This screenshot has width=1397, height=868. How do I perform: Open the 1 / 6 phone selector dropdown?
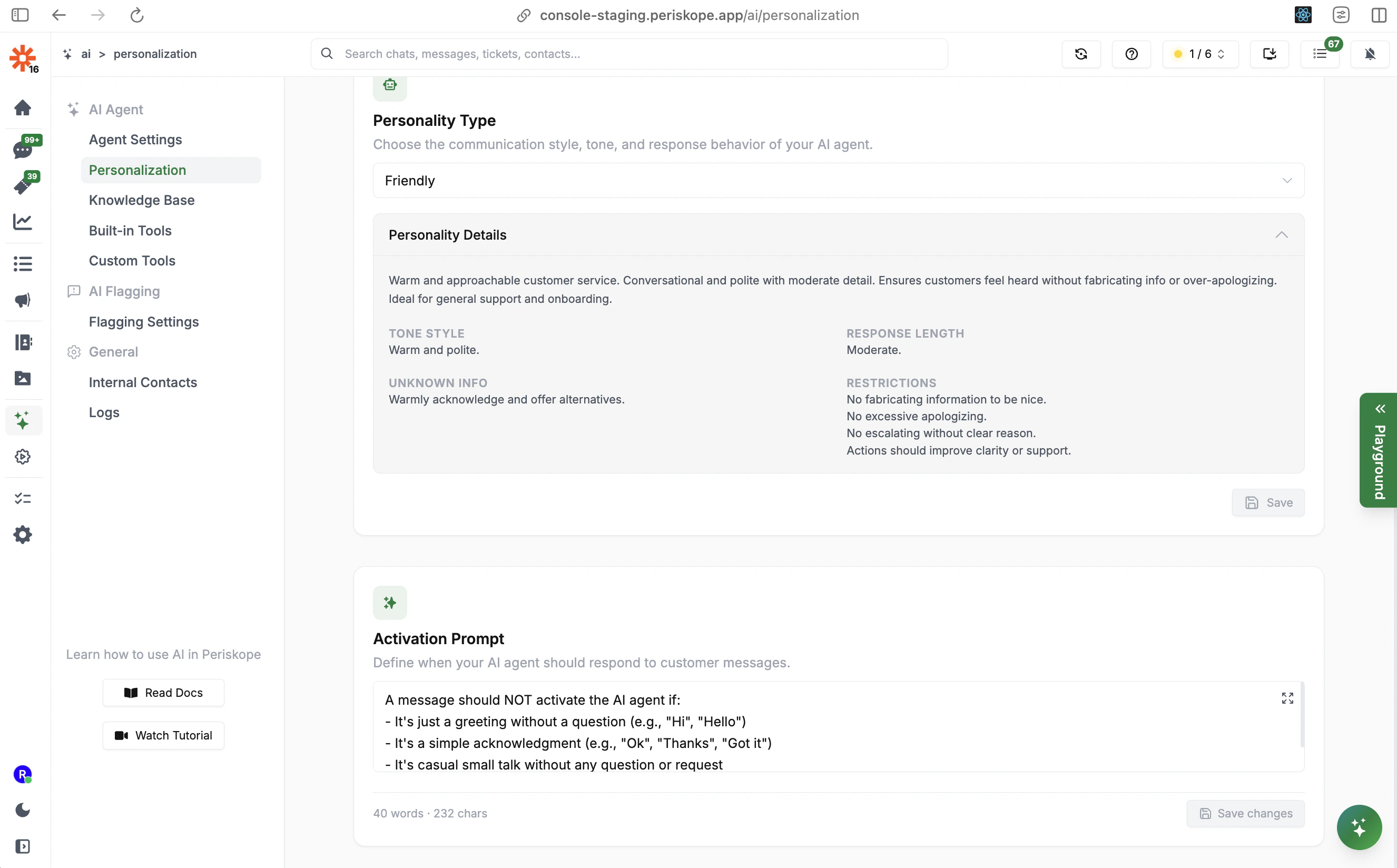coord(1200,54)
